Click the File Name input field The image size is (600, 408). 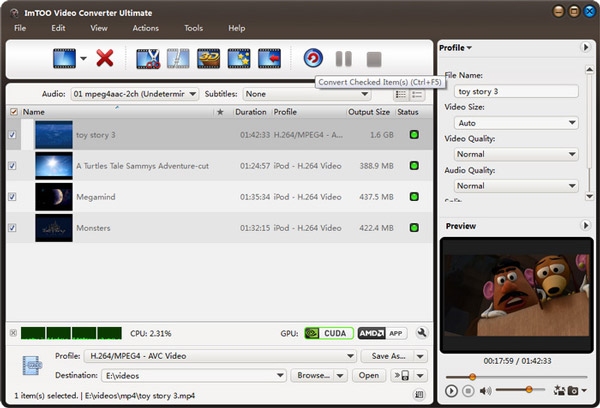516,91
